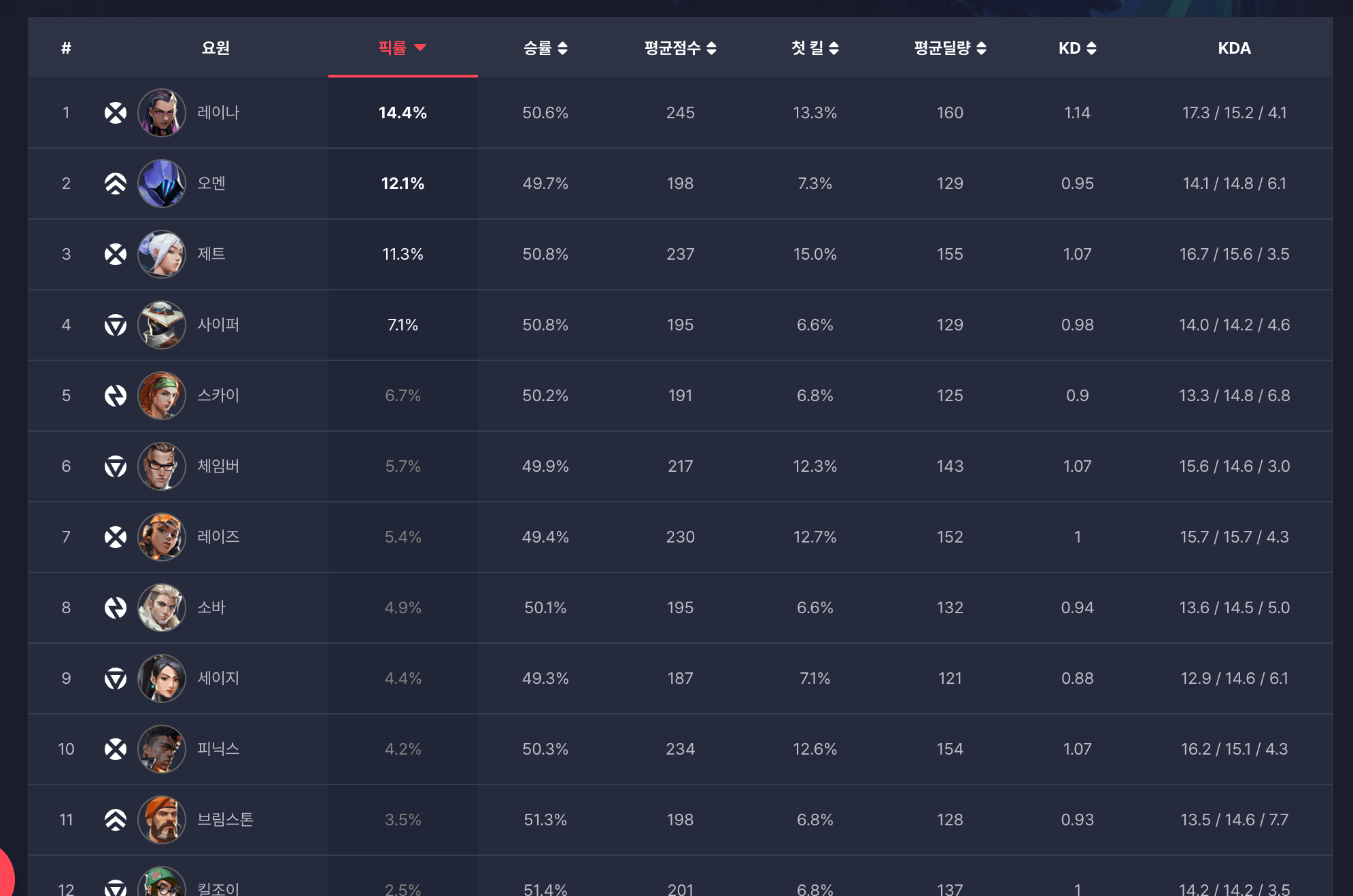Open 레이나 agent portrait thumbnail
The width and height of the screenshot is (1353, 896).
162,113
